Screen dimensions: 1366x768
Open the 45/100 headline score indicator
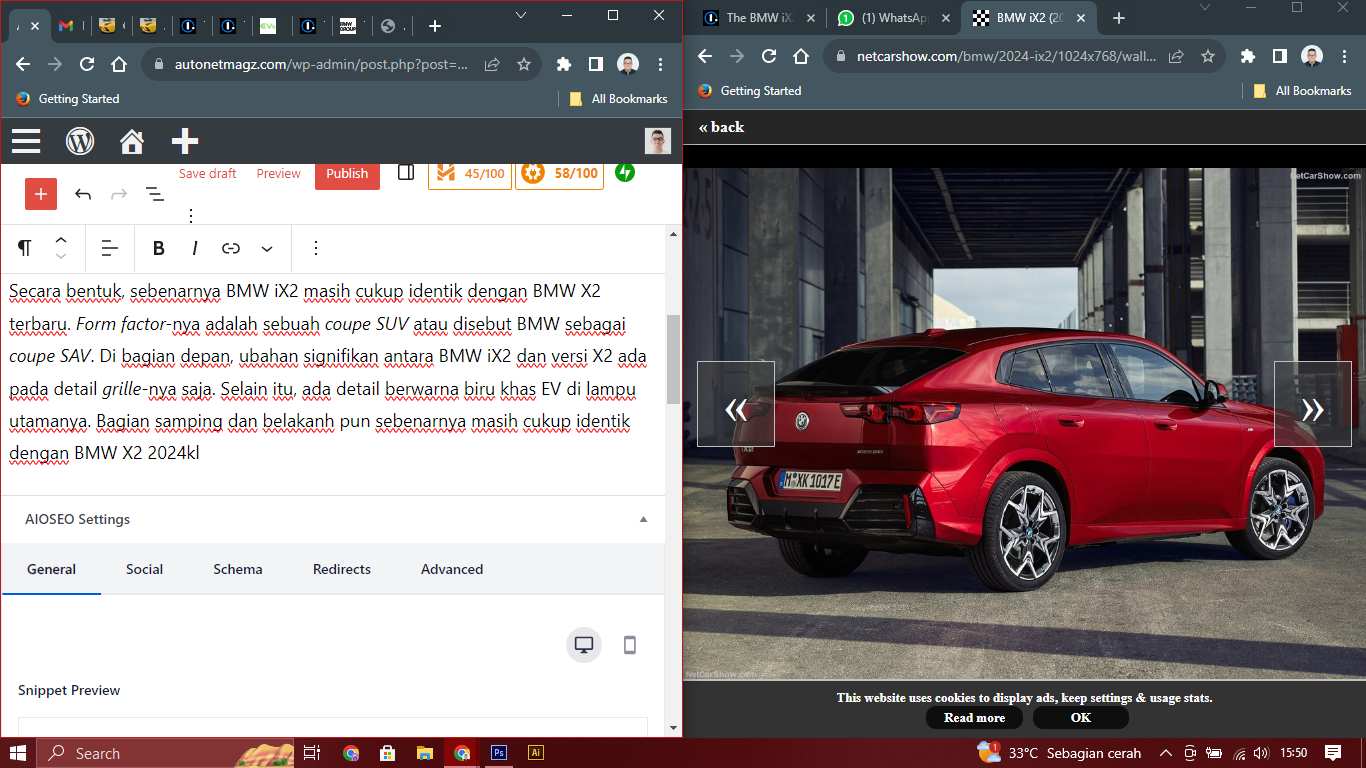(x=470, y=173)
